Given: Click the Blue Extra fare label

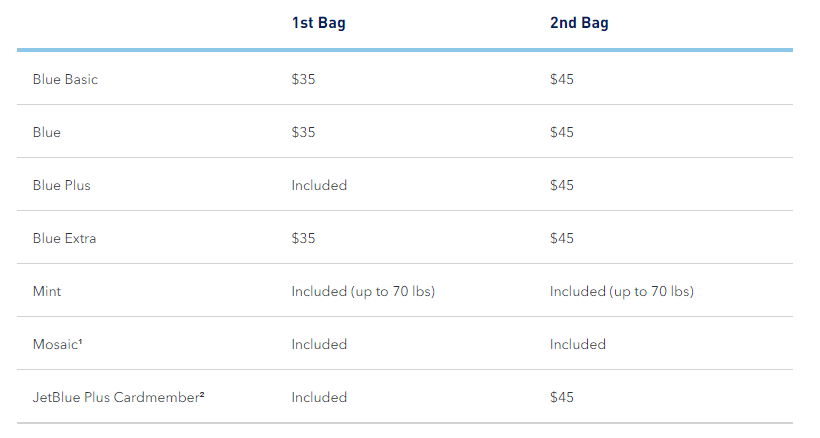Looking at the screenshot, I should click(x=65, y=238).
